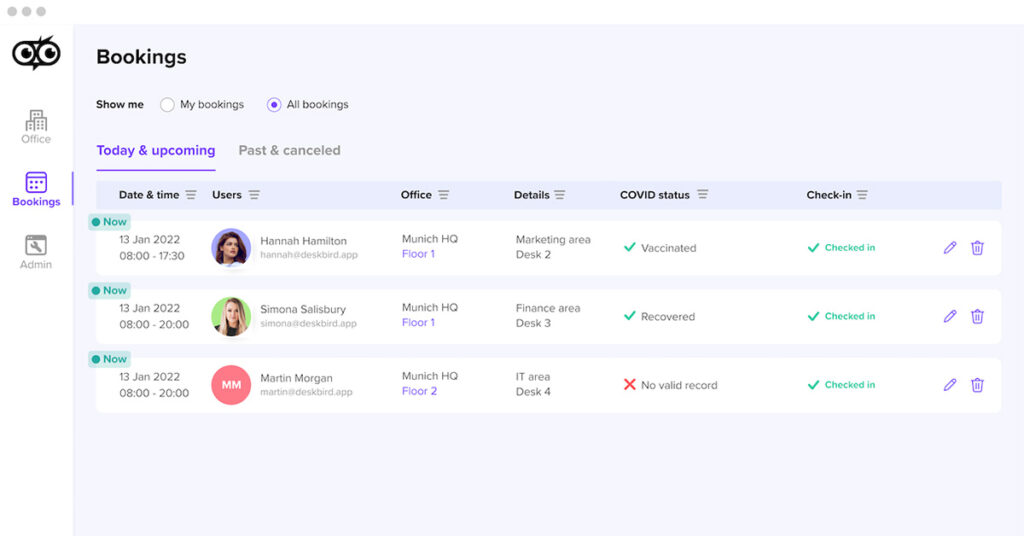Open the Floor 2 link for Martin Morgan

(419, 392)
